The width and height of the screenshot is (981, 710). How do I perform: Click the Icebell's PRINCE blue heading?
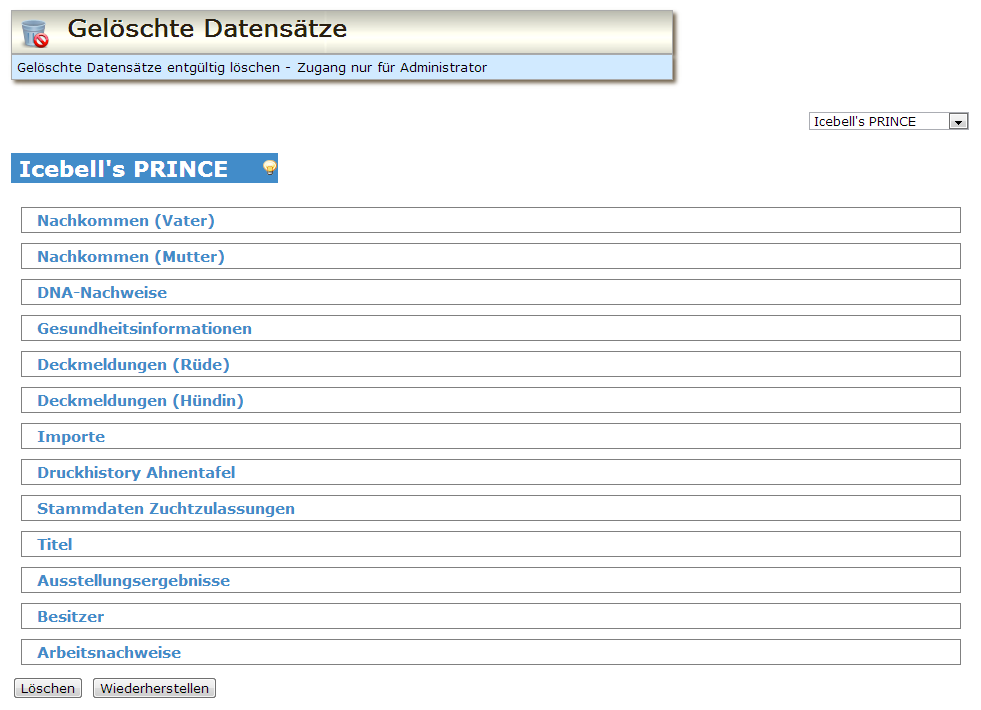(x=124, y=169)
